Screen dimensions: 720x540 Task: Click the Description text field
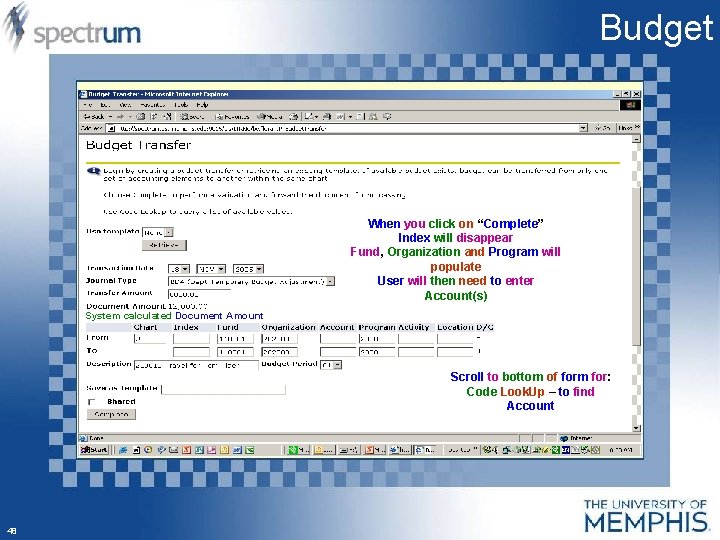(196, 366)
